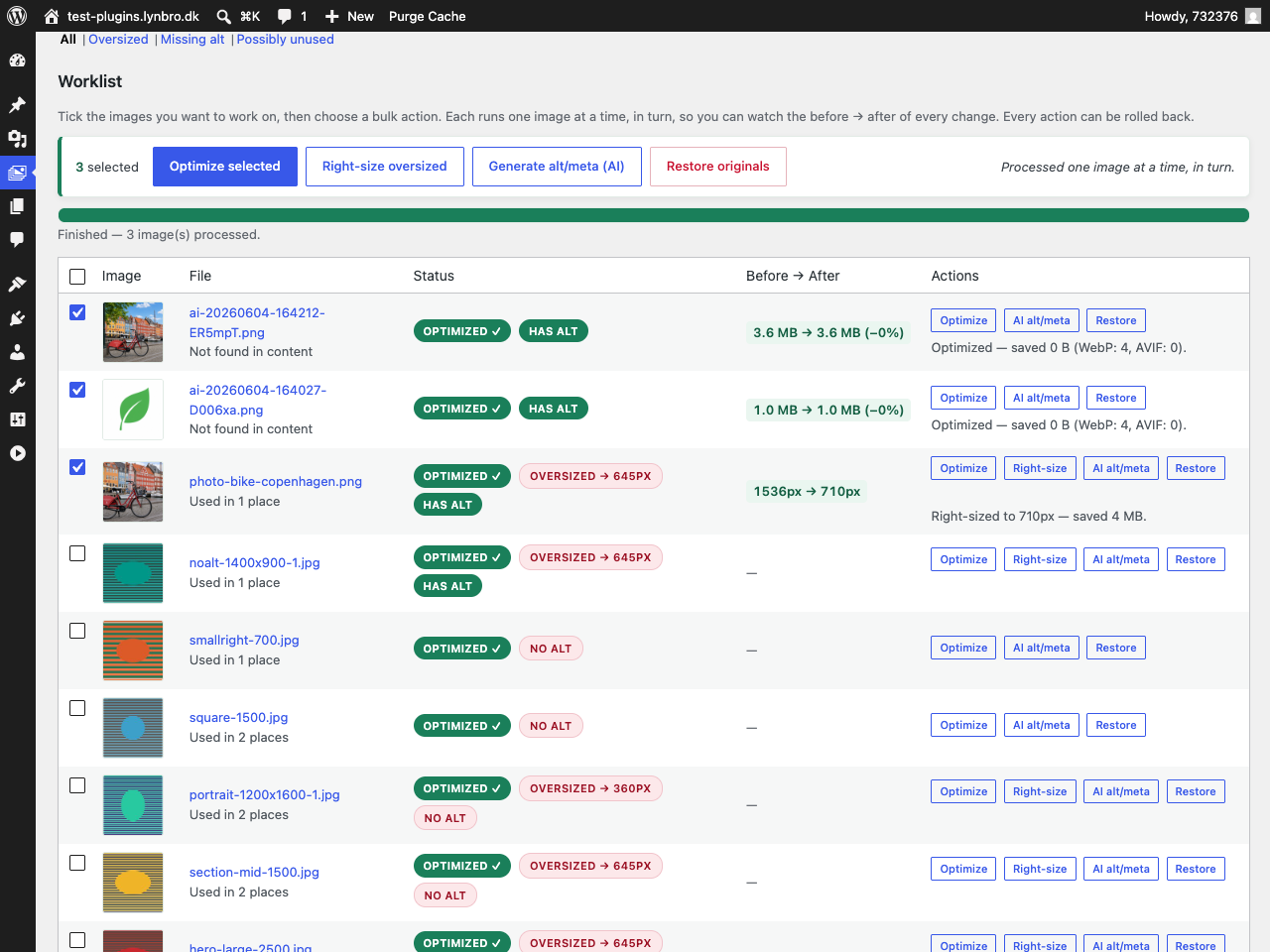
Task: Show All images filter
Action: tap(67, 40)
